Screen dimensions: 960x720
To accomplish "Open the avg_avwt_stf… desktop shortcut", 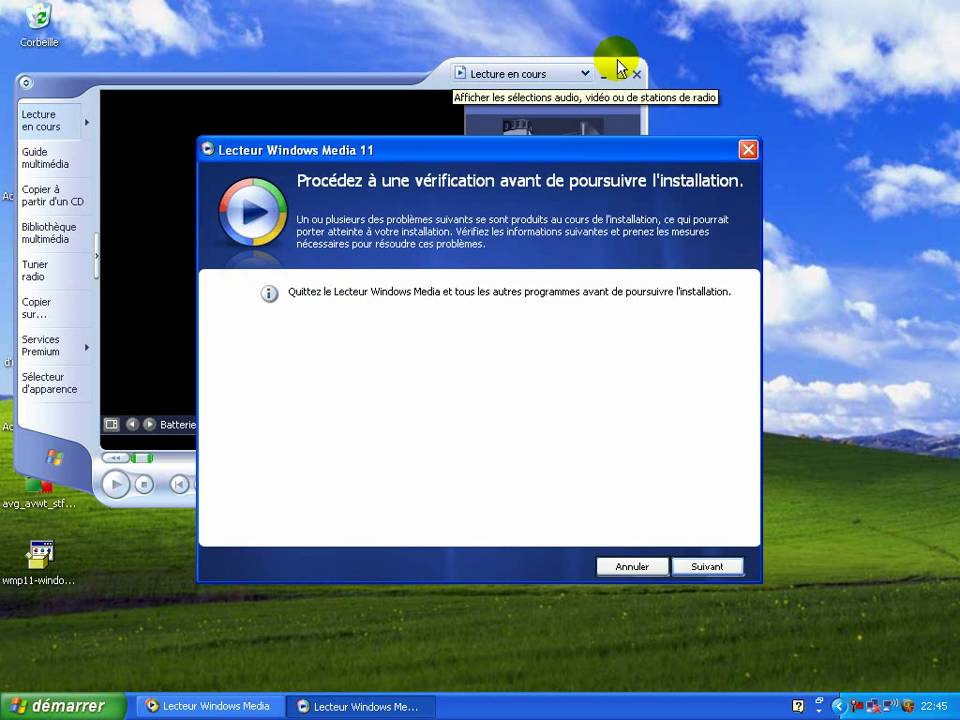I will 39,495.
